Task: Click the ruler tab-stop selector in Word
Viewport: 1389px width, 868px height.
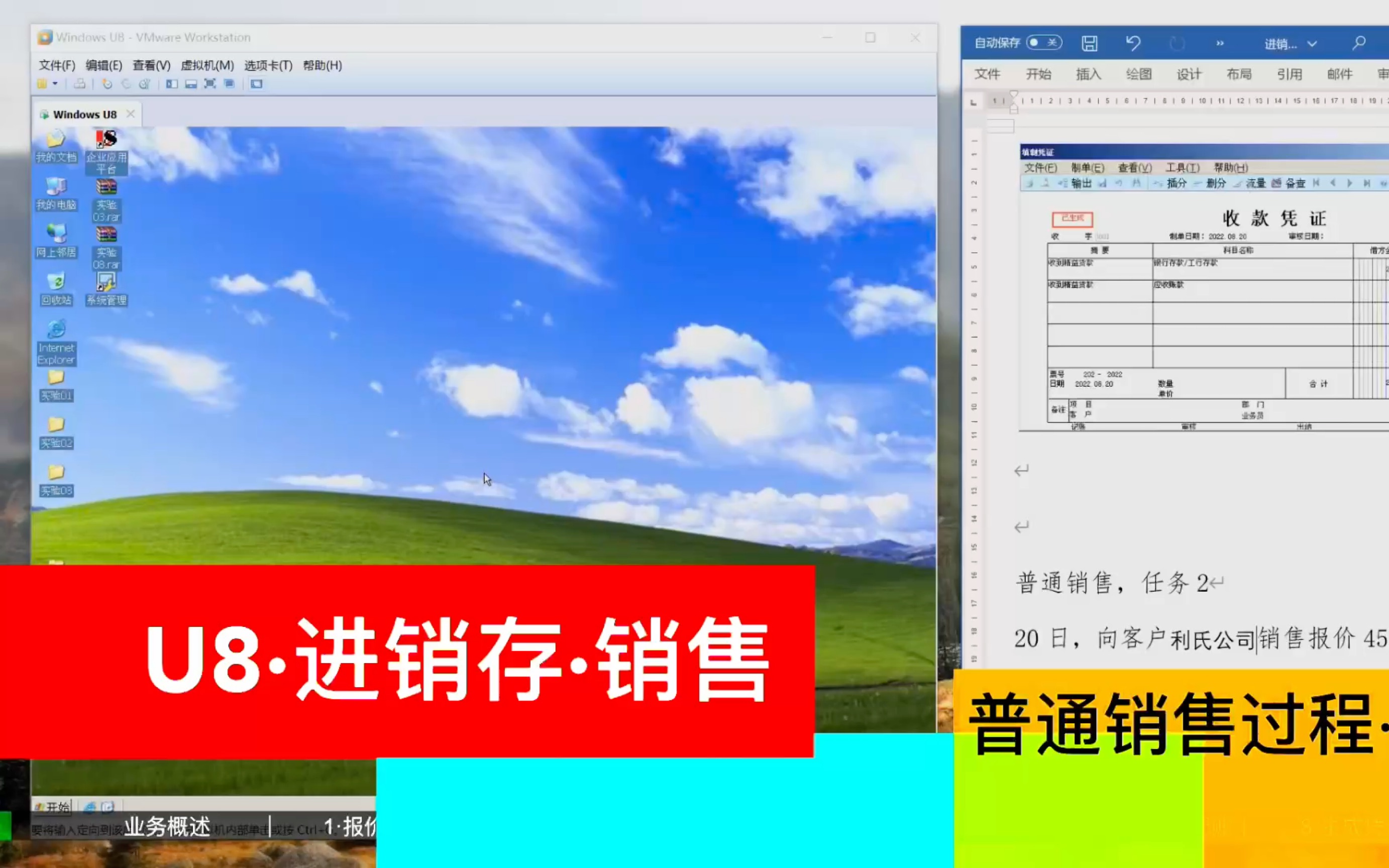Action: 974,103
